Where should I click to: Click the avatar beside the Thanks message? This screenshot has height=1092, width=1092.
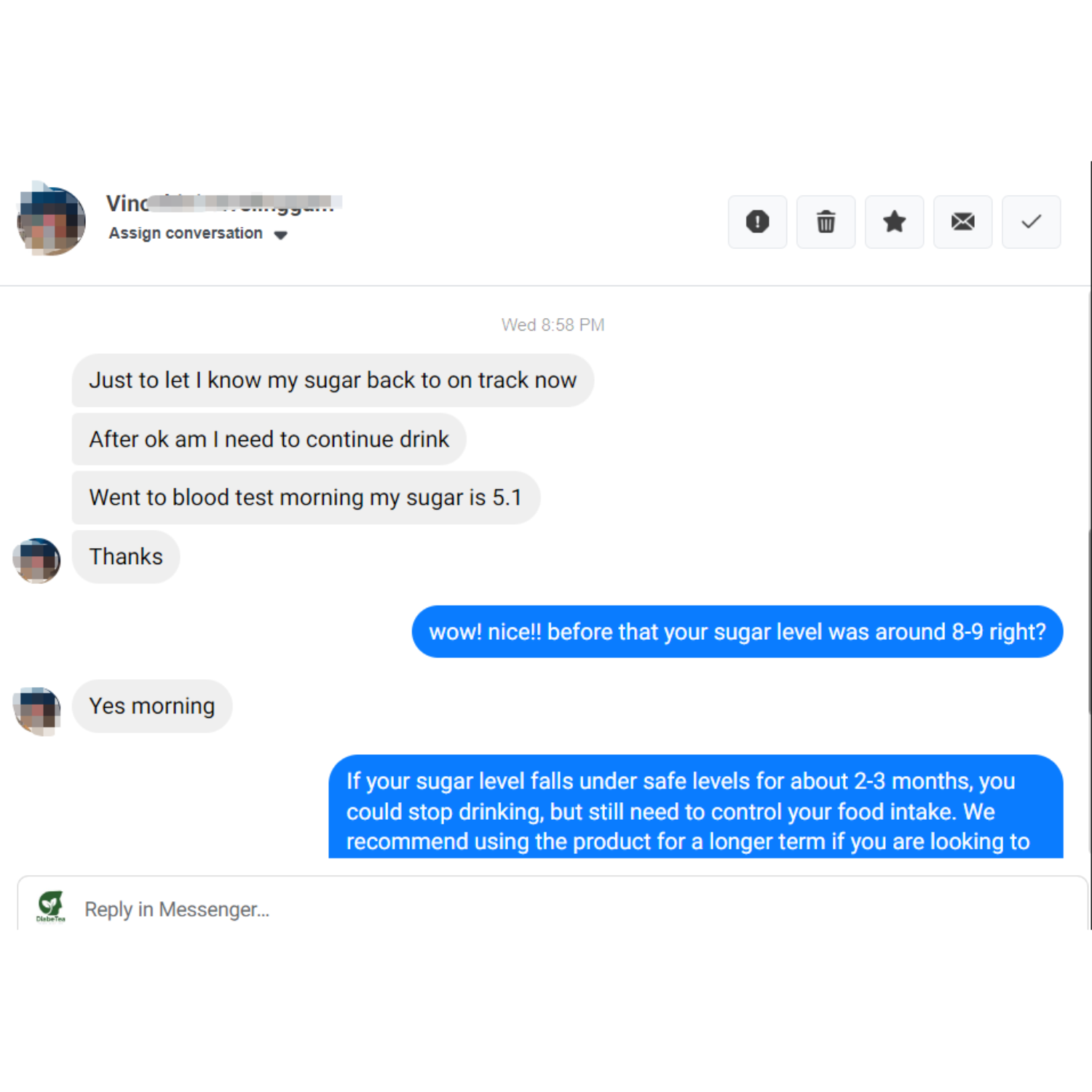pos(36,561)
